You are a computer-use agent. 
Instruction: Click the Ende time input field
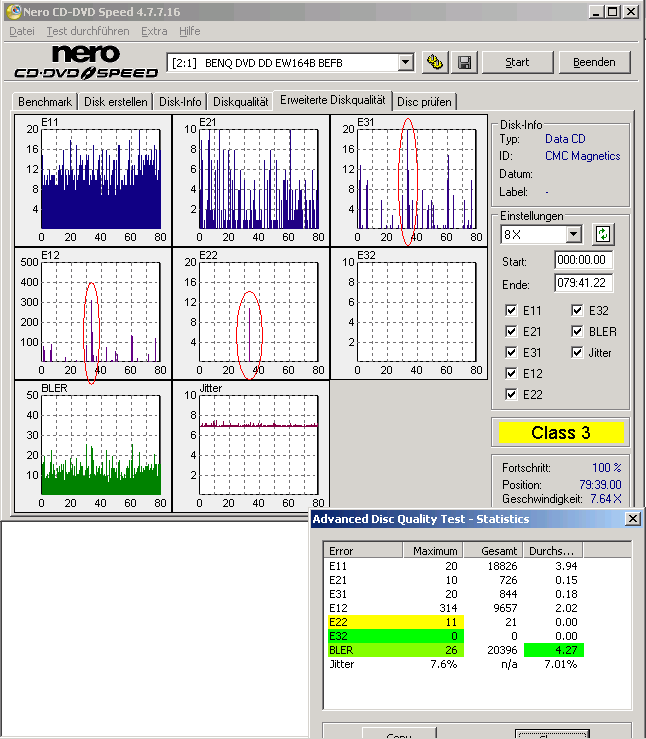click(582, 283)
